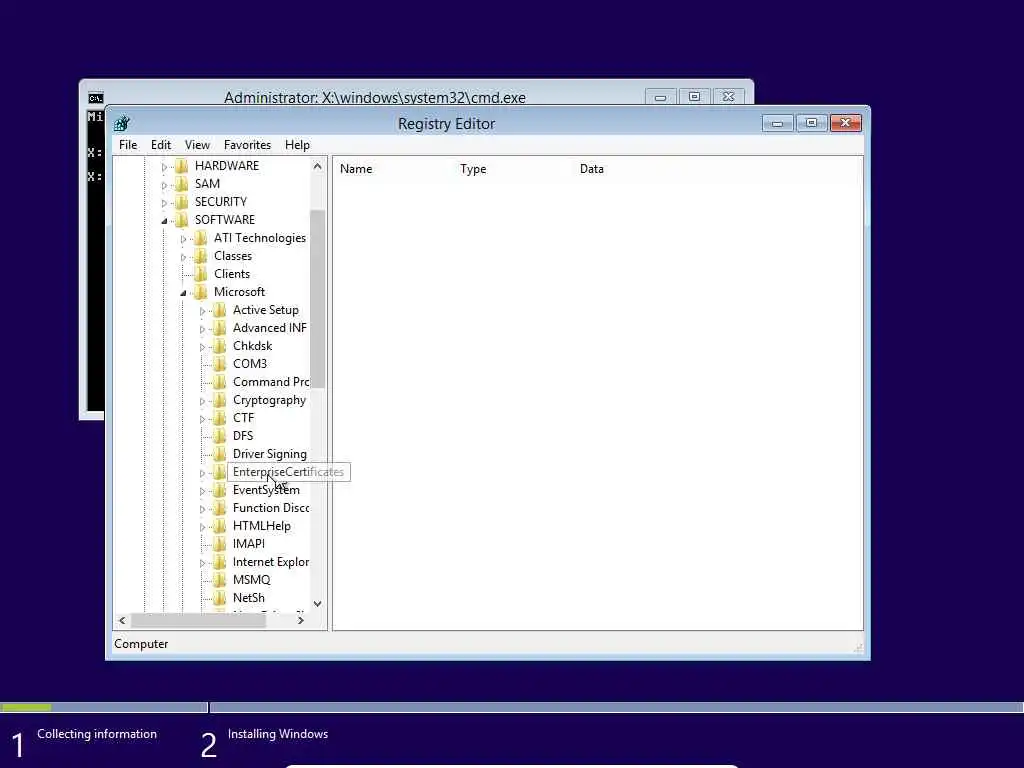Expand the HARDWARE key
Screen dimensions: 1024x768
tap(164, 167)
